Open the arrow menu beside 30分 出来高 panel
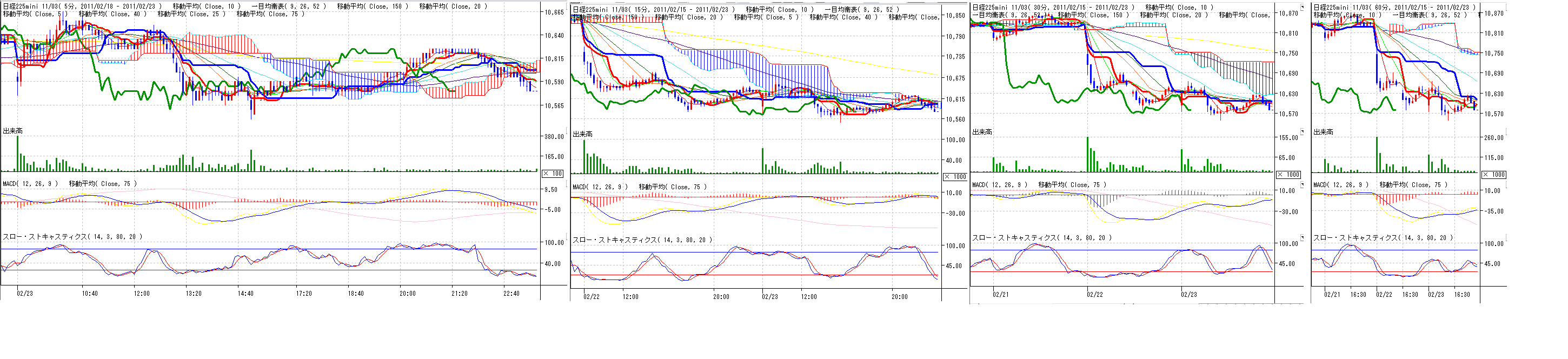Screen dimensions: 1568x359 (x=1302, y=132)
